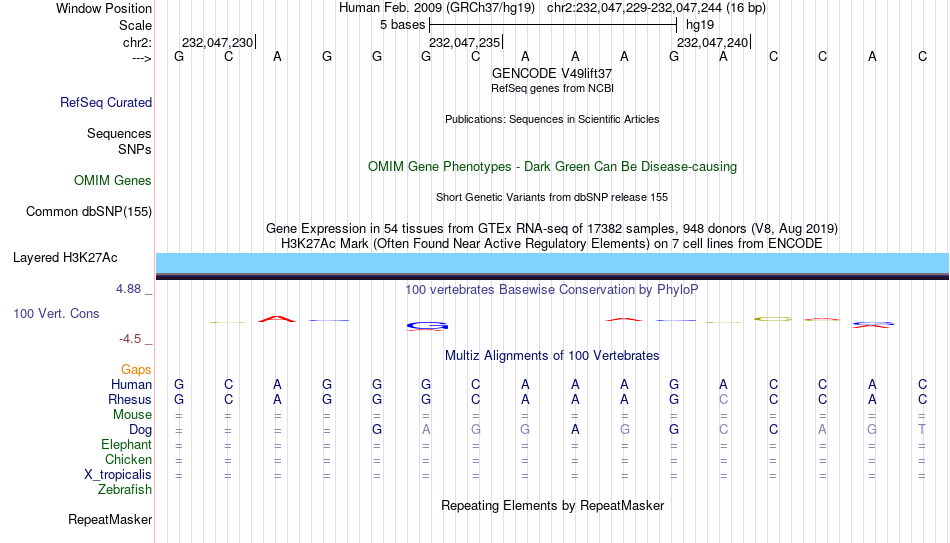The height and width of the screenshot is (543, 950).
Task: Click Multiz Alignments of 100 Vertebrates title
Action: point(552,356)
